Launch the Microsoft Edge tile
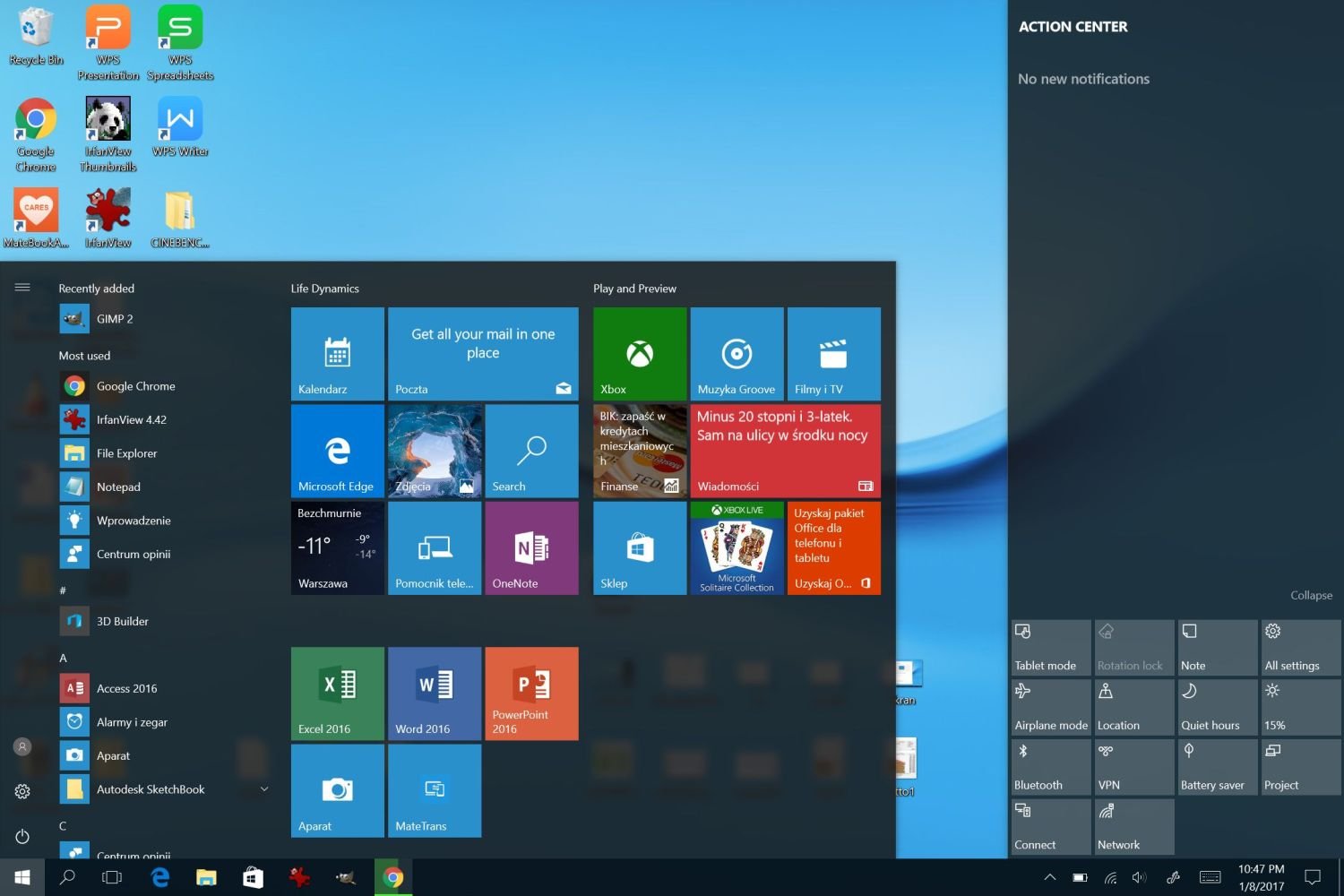Image resolution: width=1344 pixels, height=896 pixels. [x=337, y=451]
